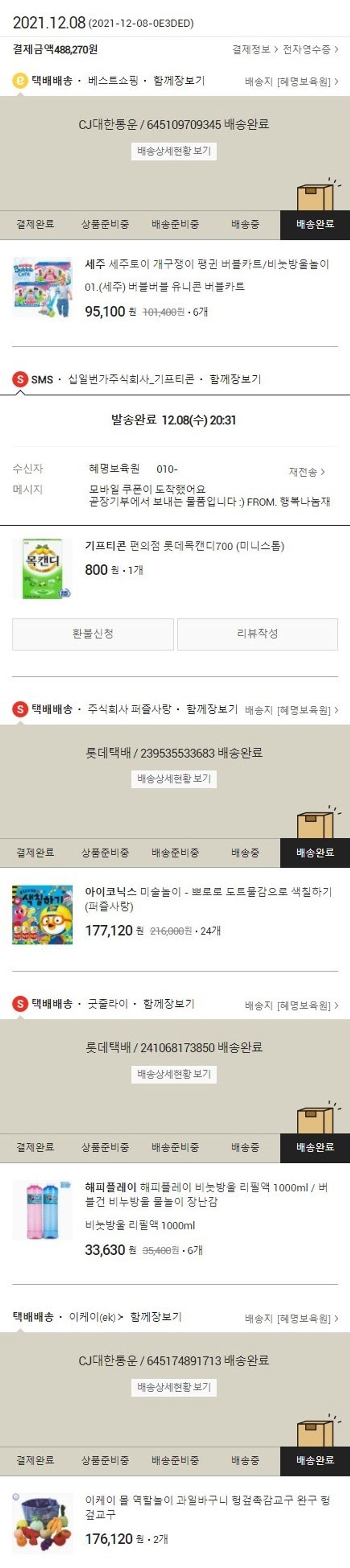Select 배송중 step in the 퍼즐사랑 order
The image size is (350, 1568).
[x=245, y=853]
